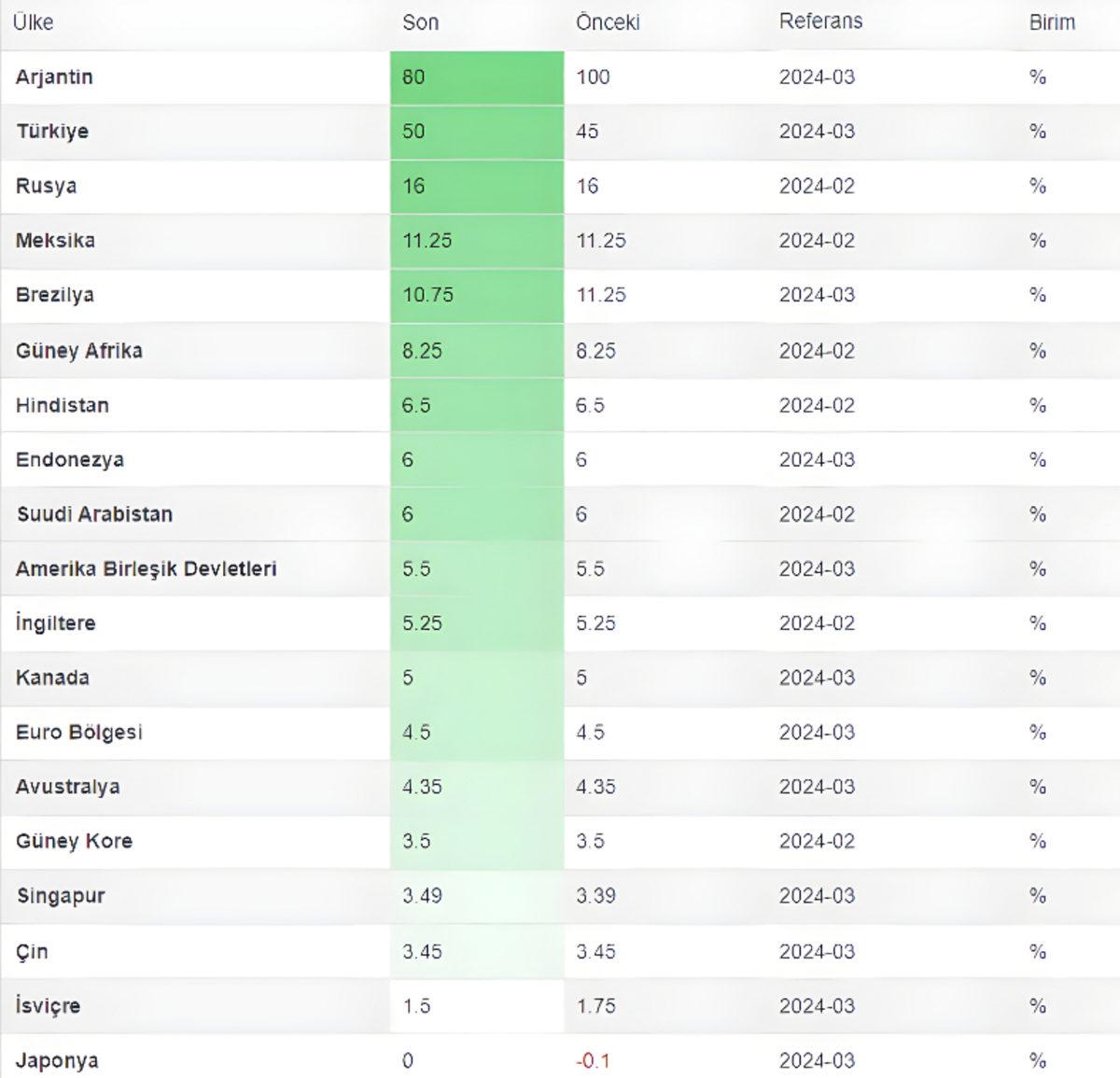Select the Brezilya row link
Viewport: 1120px width, 1078px height.
[54, 295]
